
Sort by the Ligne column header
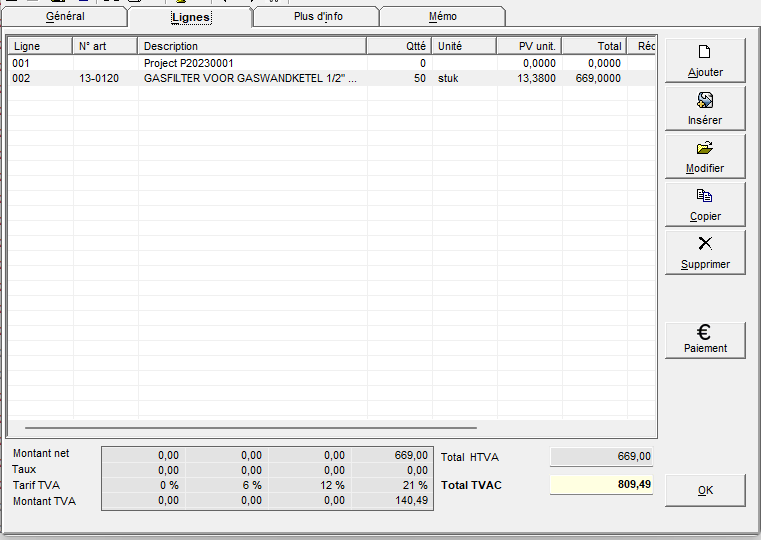pyautogui.click(x=40, y=46)
